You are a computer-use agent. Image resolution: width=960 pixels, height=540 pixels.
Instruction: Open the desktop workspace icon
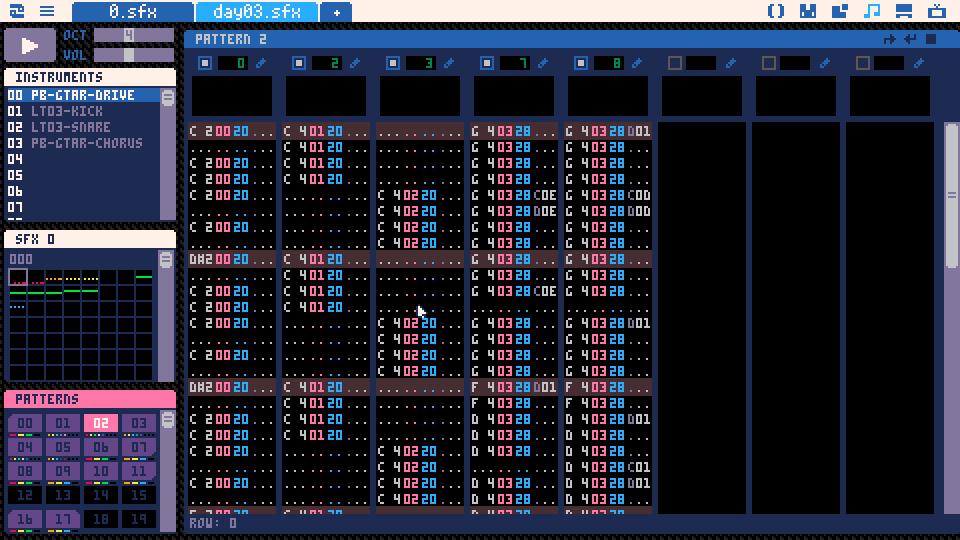(x=904, y=11)
